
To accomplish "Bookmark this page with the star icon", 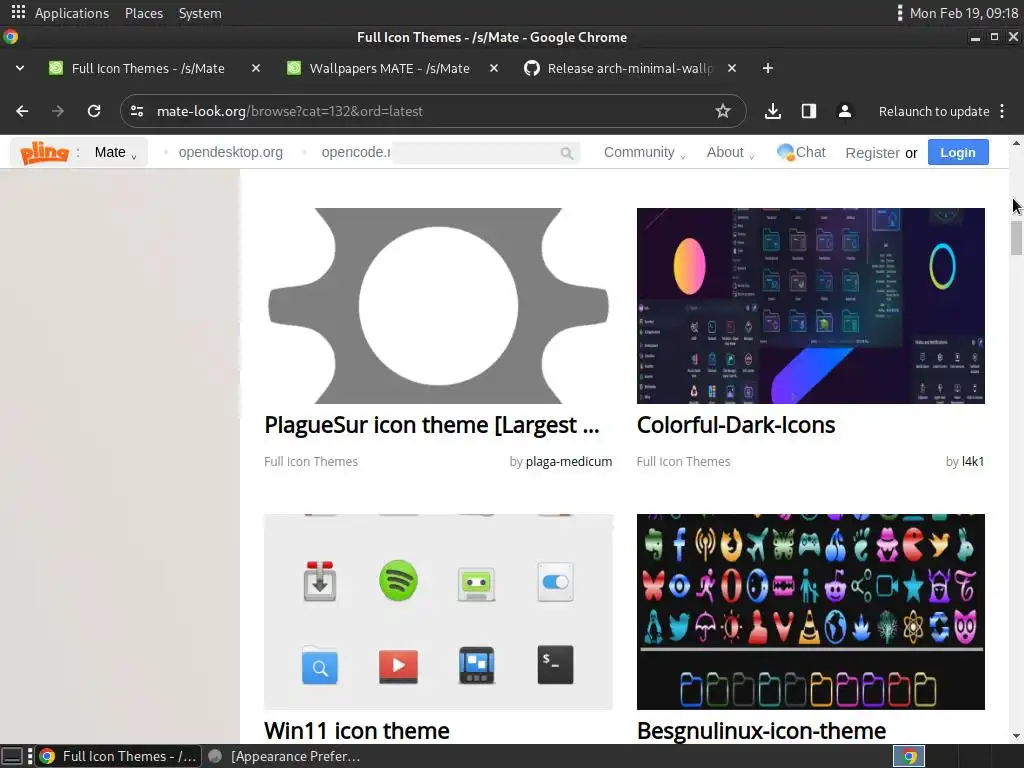I will point(722,111).
